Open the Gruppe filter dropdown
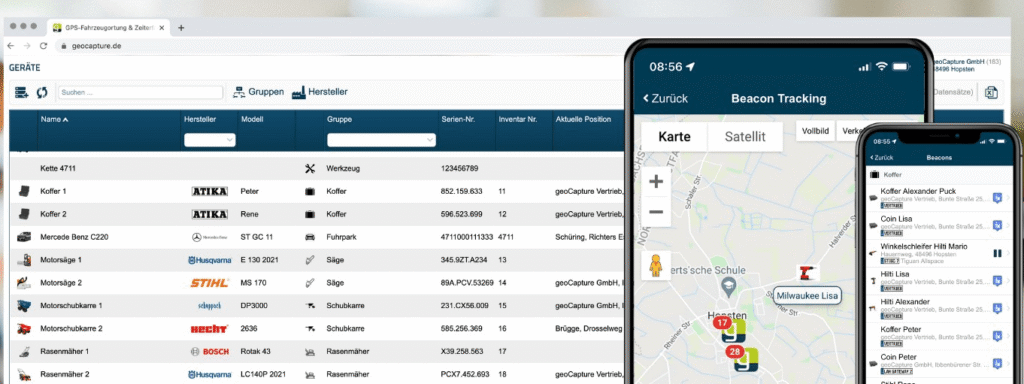The height and width of the screenshot is (384, 1024). [x=381, y=140]
